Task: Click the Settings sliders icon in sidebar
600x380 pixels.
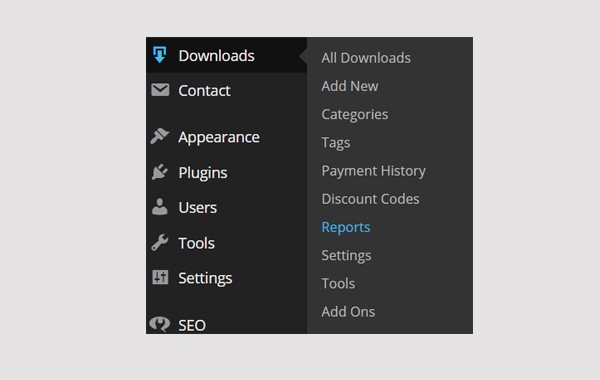Action: click(x=160, y=277)
